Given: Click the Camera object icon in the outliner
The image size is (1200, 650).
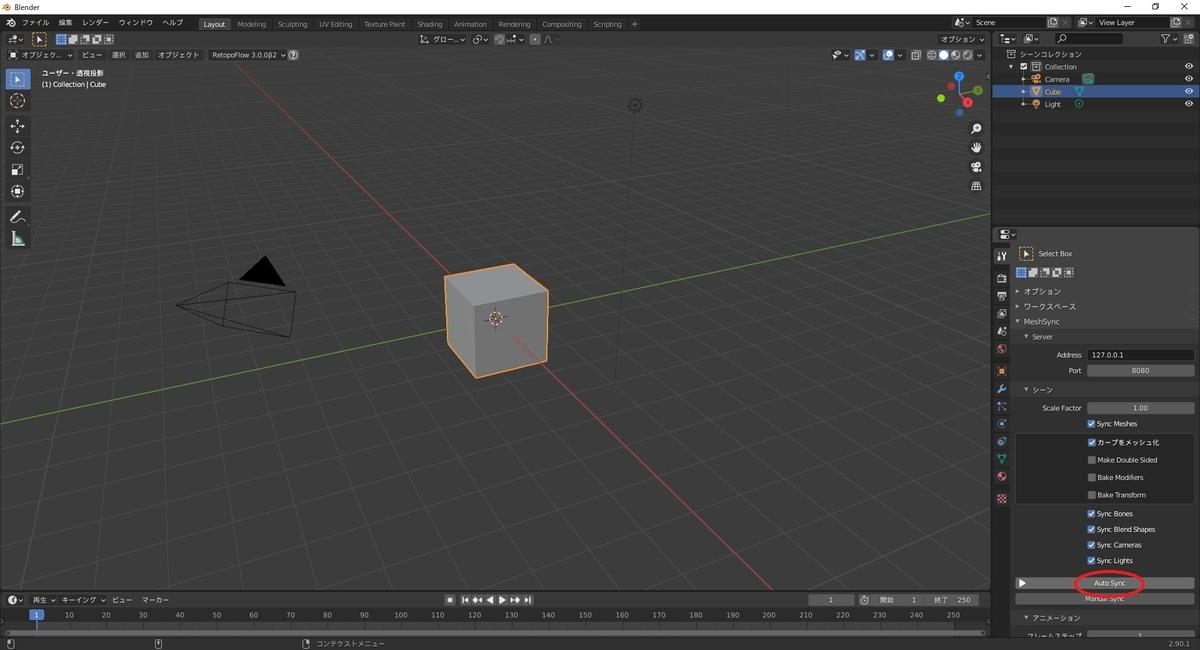Looking at the screenshot, I should coord(1035,78).
